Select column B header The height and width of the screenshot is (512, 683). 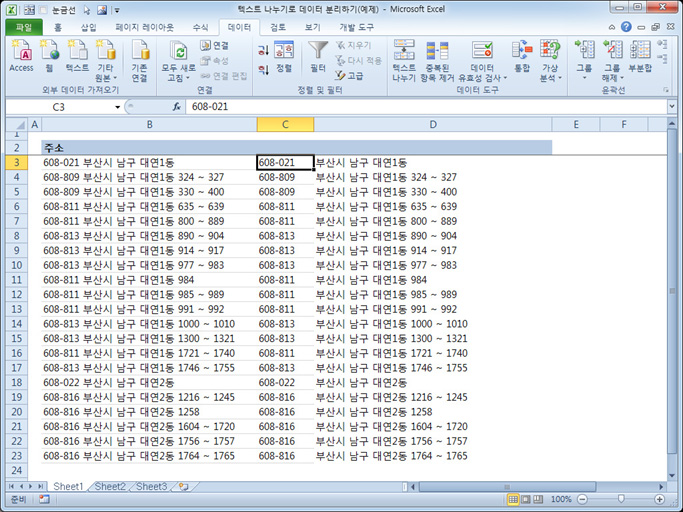149,125
